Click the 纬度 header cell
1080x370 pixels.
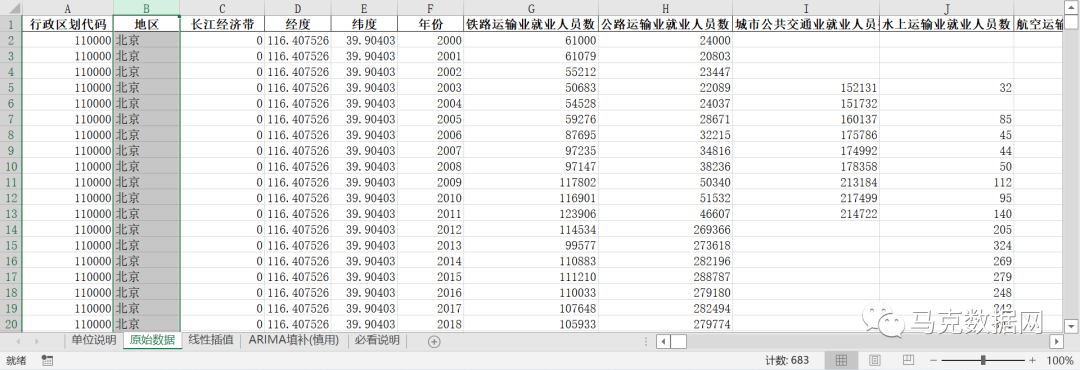[364, 24]
